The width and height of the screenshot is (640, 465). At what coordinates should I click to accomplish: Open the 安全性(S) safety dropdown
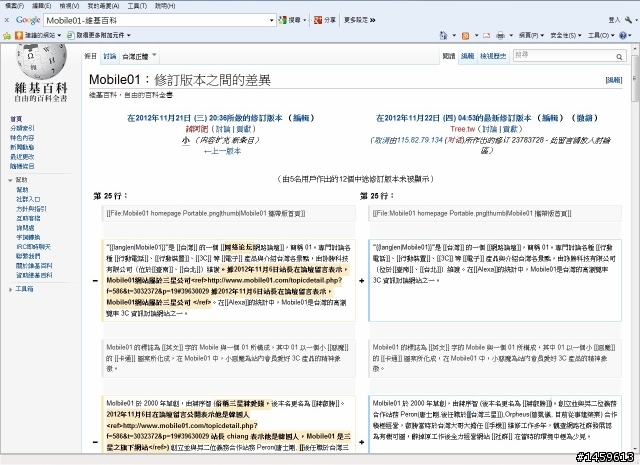566,36
